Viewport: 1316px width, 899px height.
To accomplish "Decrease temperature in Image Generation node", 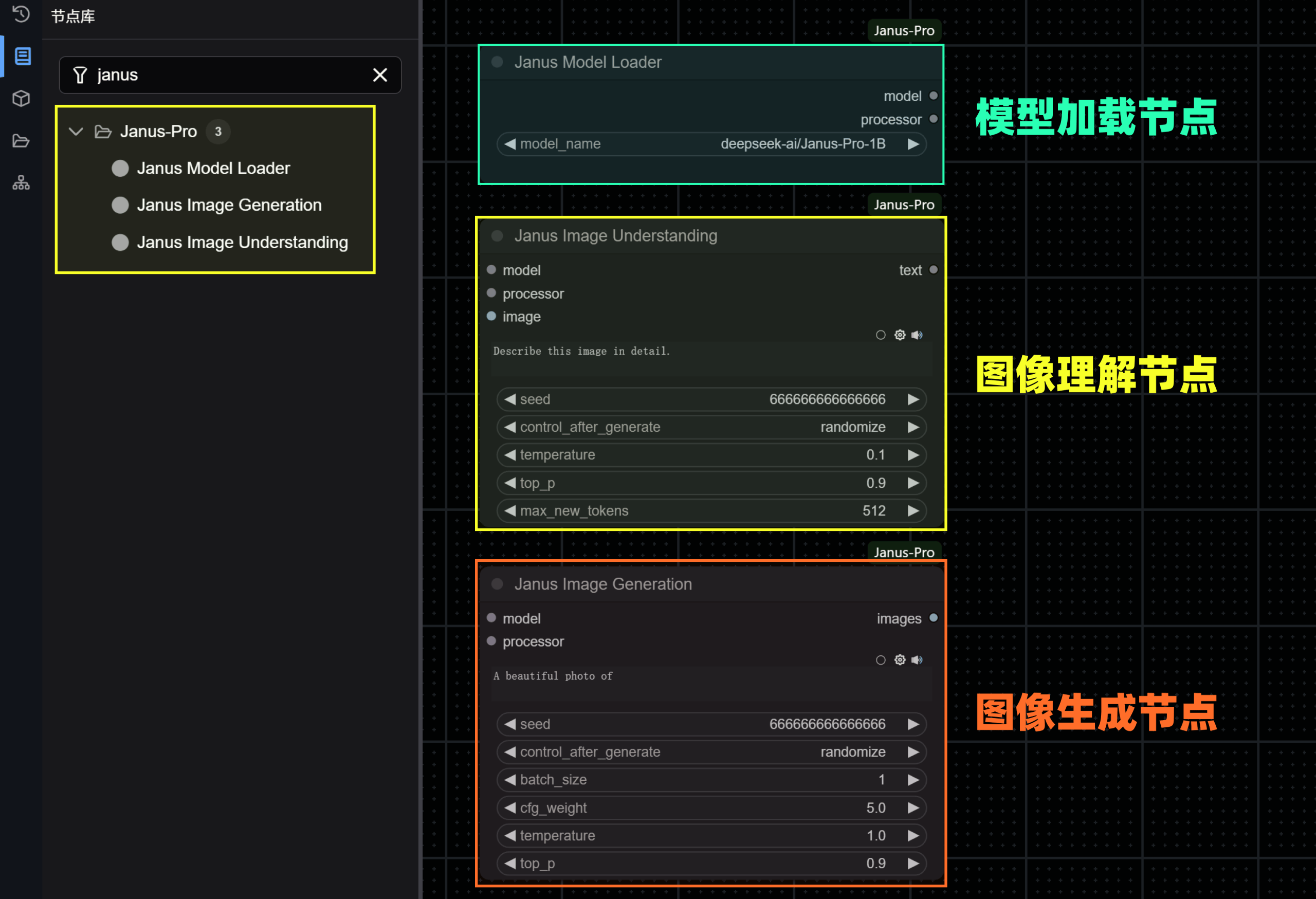I will point(509,836).
